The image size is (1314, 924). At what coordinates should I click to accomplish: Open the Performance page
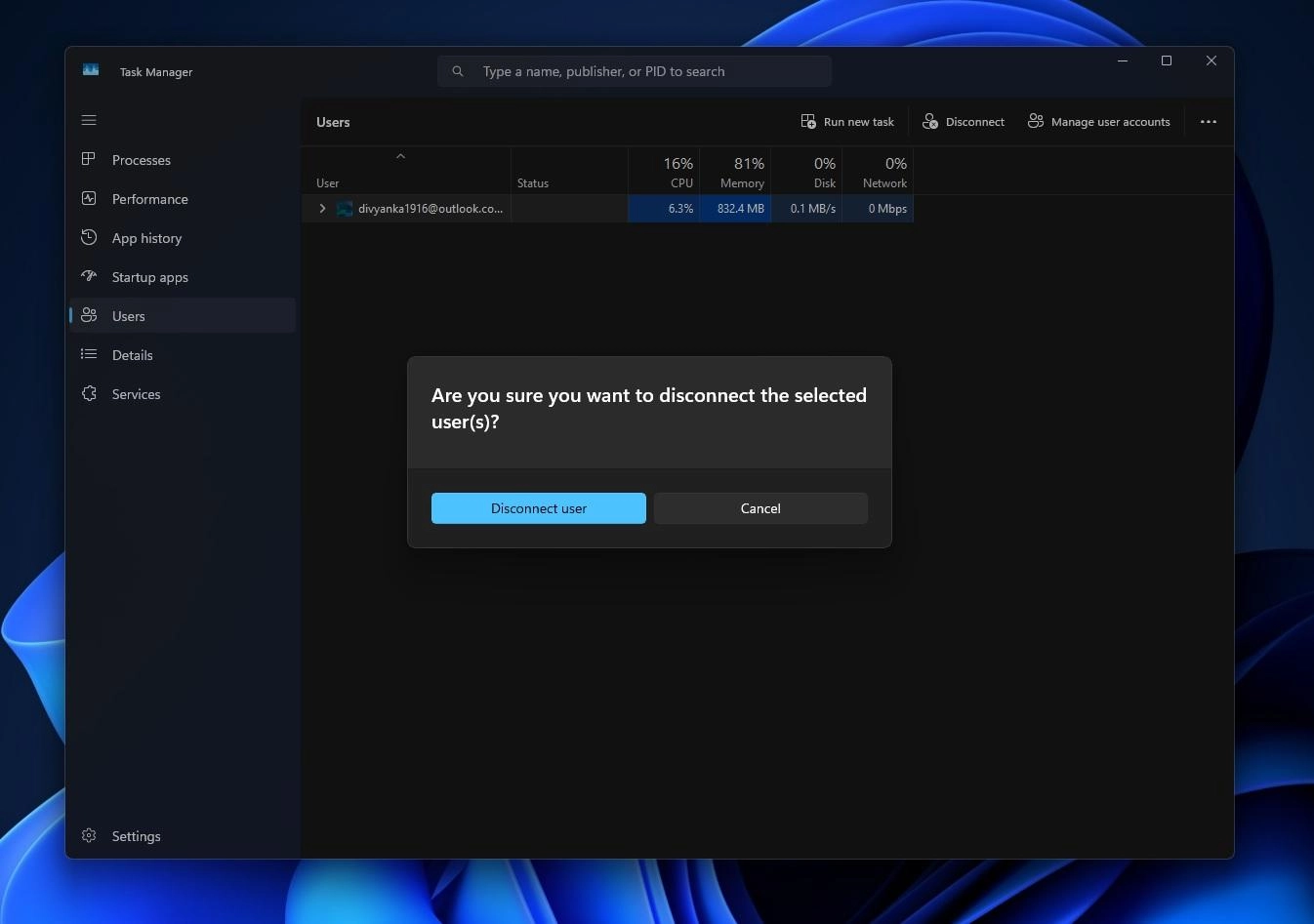coord(149,199)
